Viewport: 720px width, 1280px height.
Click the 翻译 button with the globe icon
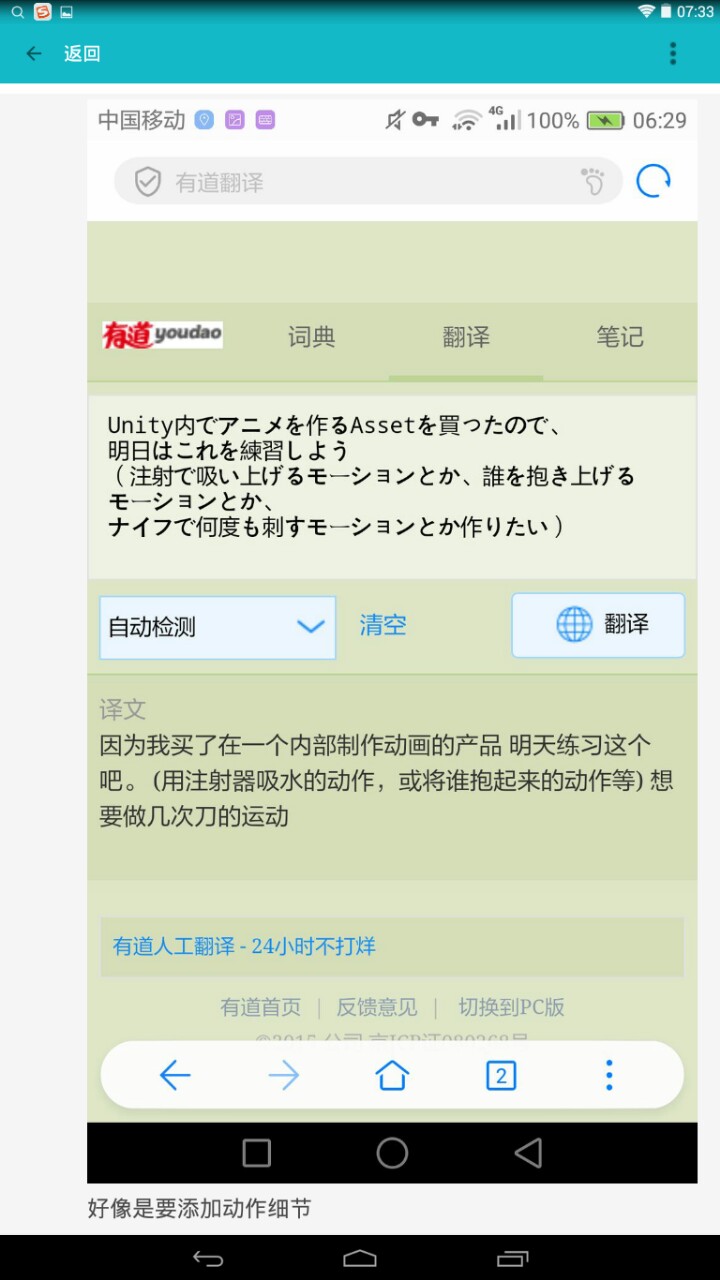coord(598,625)
